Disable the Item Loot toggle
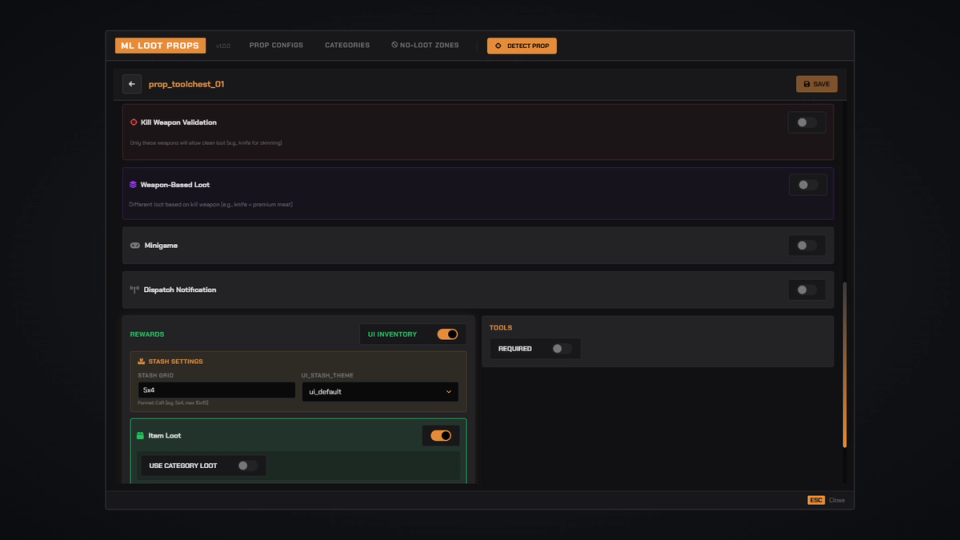Screen dimensions: 960x540 click(441, 435)
